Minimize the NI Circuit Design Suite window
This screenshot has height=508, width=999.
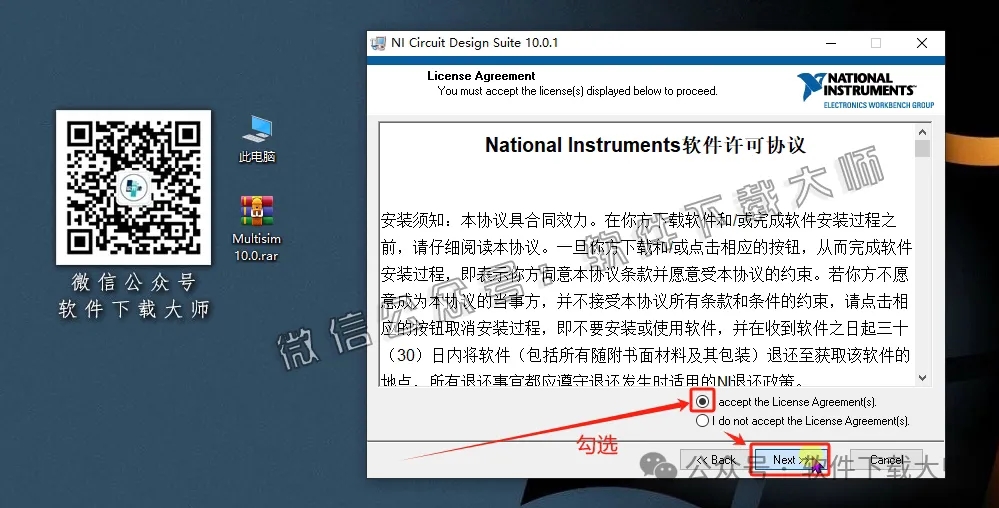click(831, 43)
